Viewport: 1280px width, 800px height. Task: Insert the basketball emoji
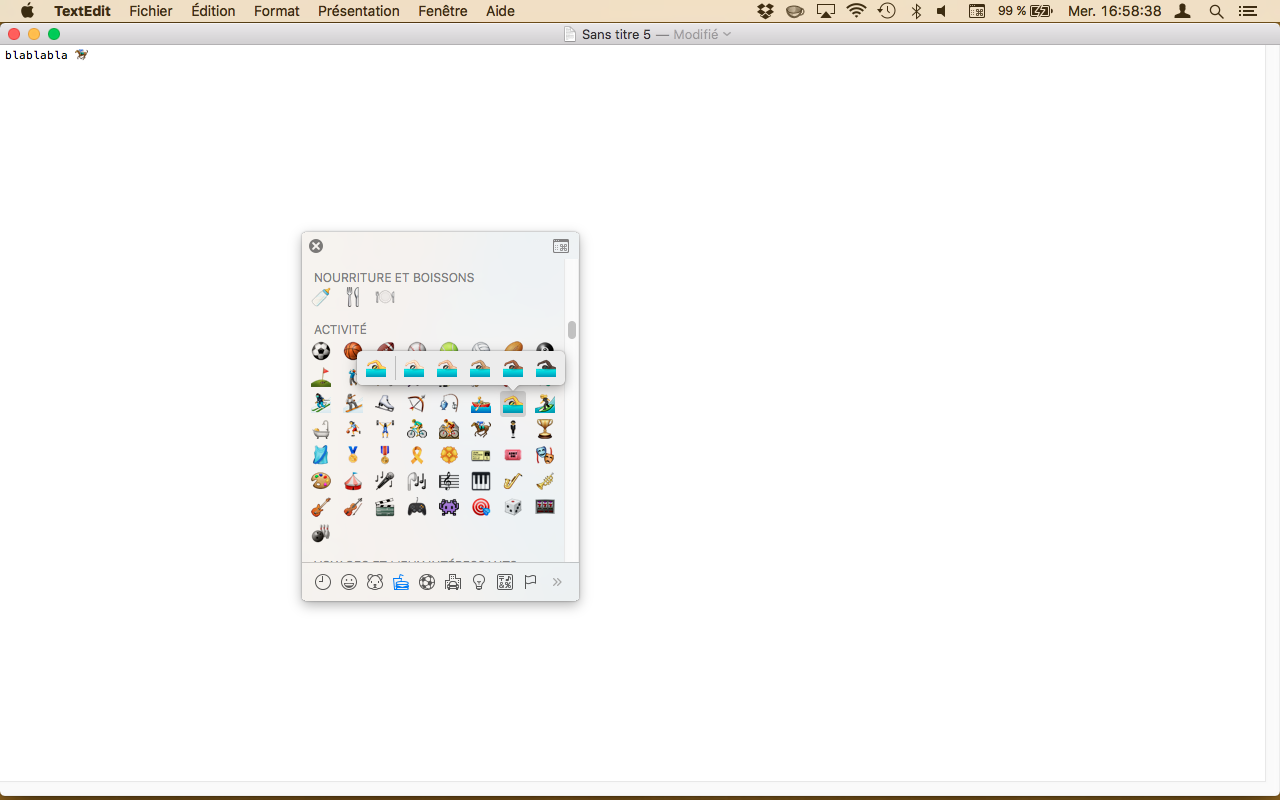click(352, 351)
